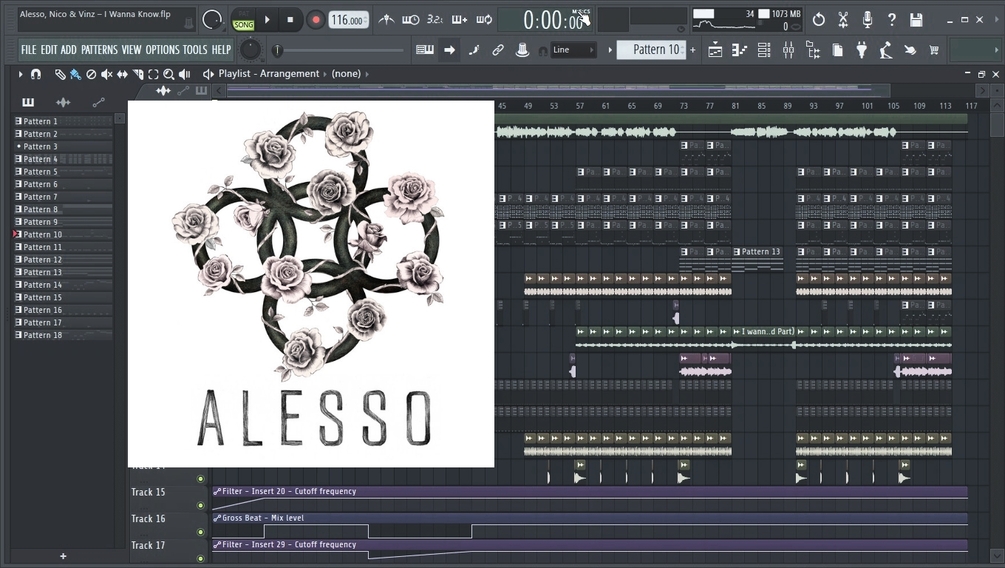The height and width of the screenshot is (568, 1005).
Task: Open the tempo tapper icon
Action: [886, 50]
